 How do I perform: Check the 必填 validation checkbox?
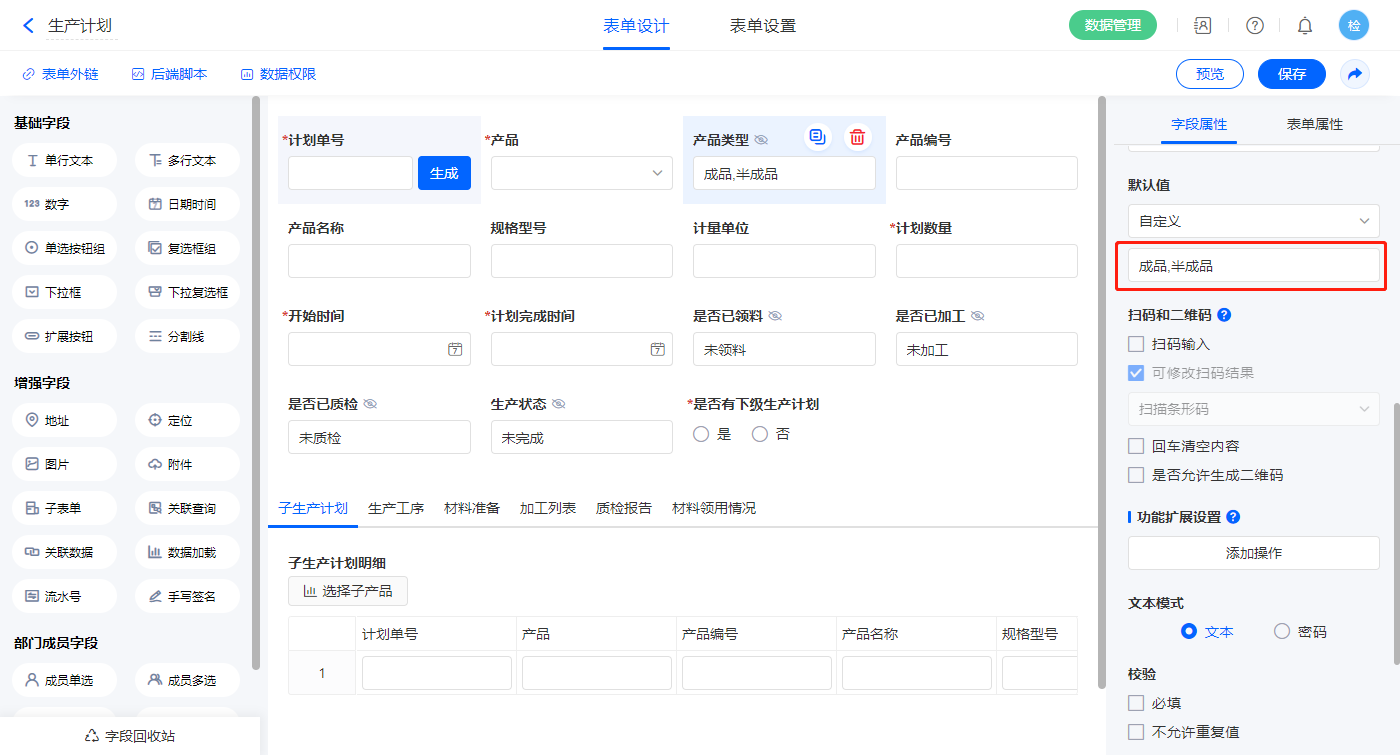1136,703
